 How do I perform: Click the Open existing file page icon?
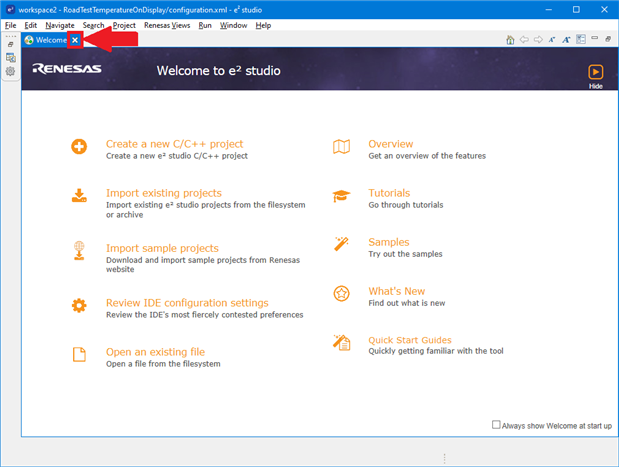tap(79, 354)
